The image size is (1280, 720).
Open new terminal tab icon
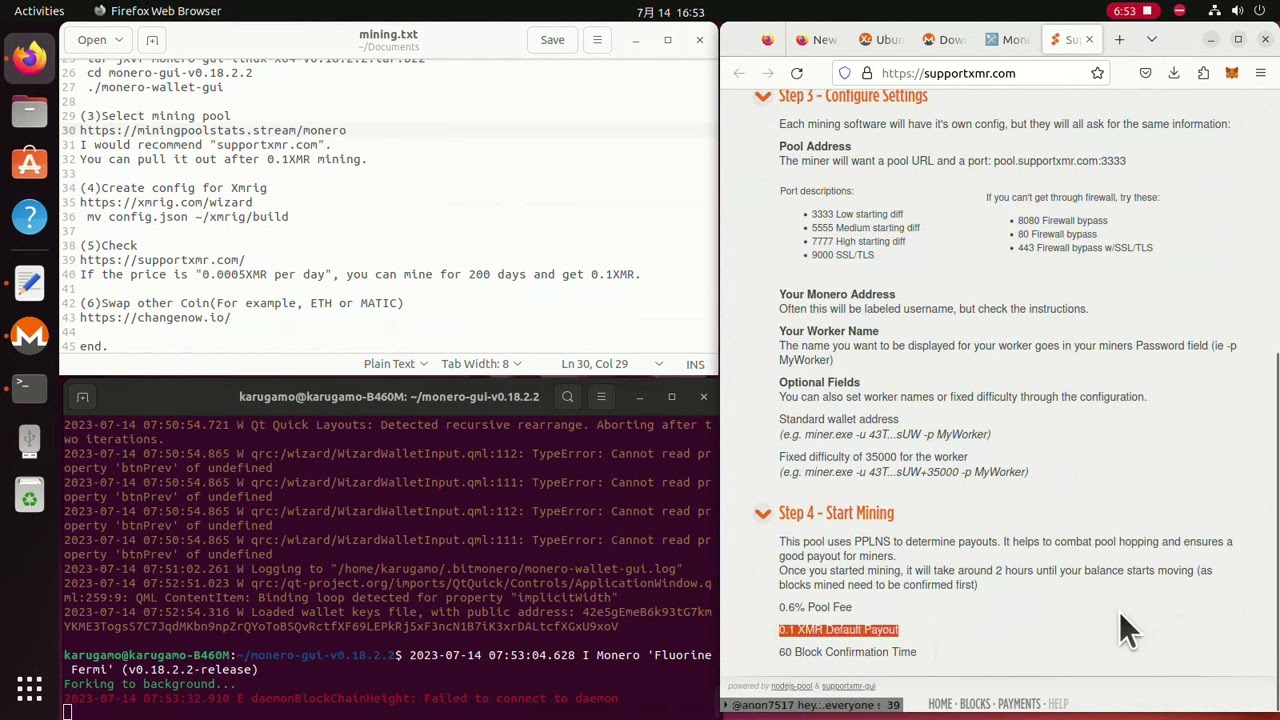(x=83, y=397)
